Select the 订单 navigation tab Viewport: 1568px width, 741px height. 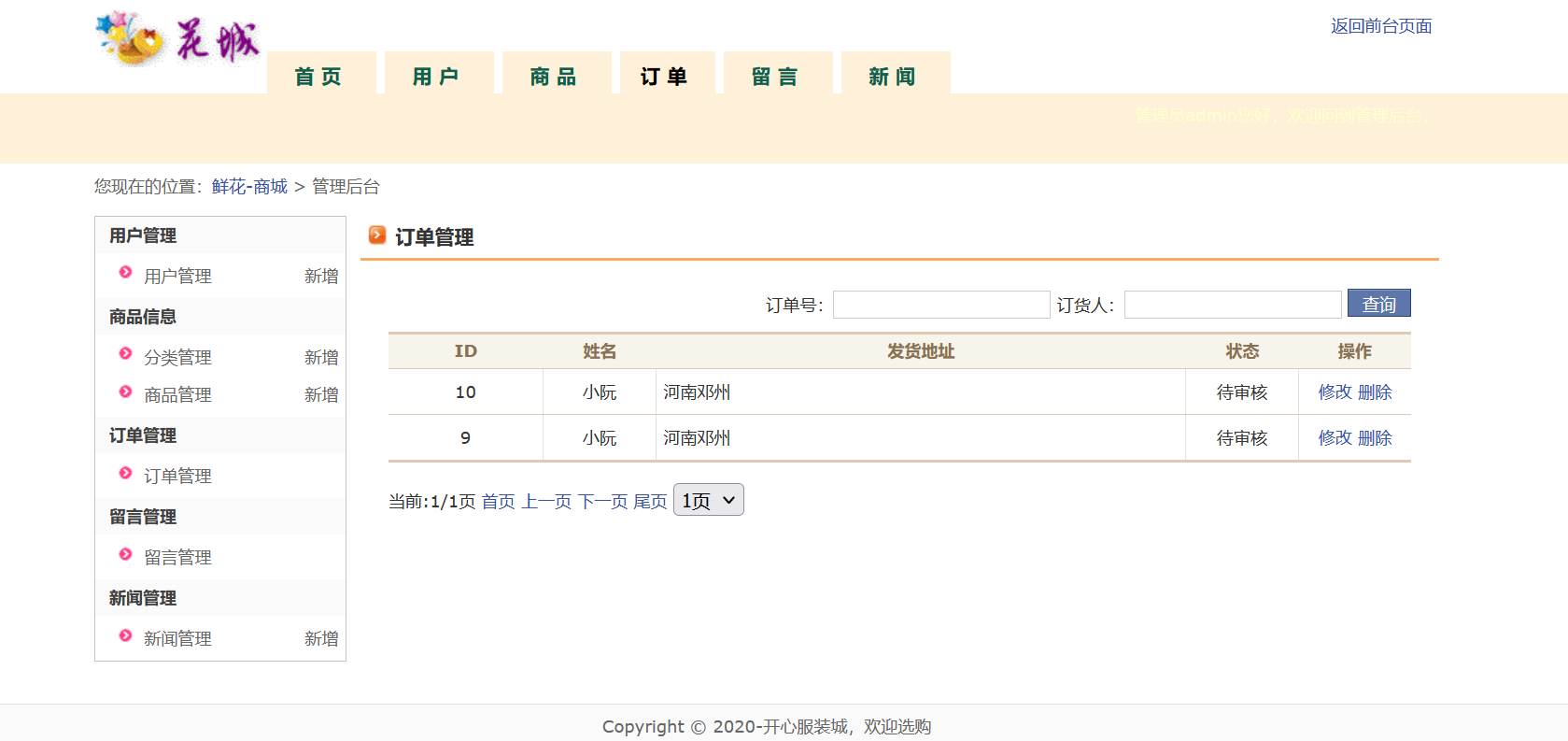pyautogui.click(x=668, y=73)
